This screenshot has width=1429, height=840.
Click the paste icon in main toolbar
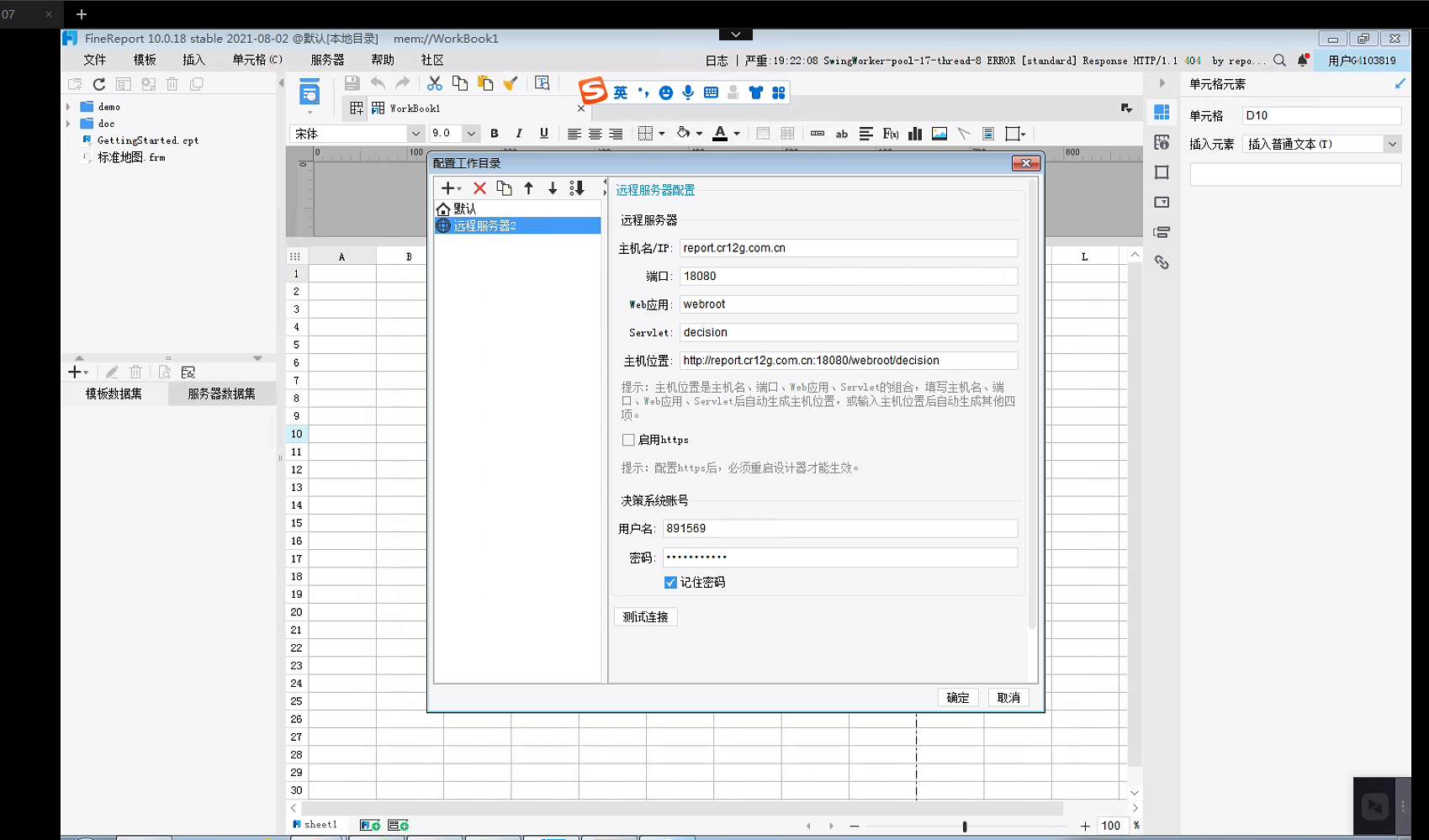(485, 83)
